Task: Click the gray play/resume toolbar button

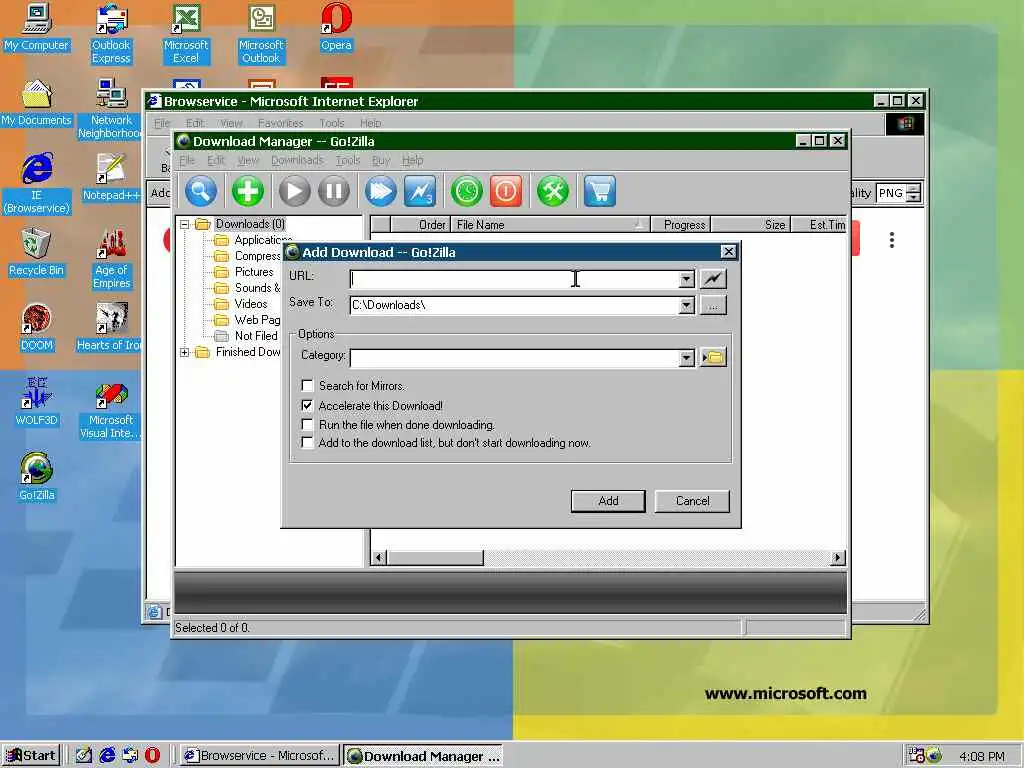Action: (295, 191)
